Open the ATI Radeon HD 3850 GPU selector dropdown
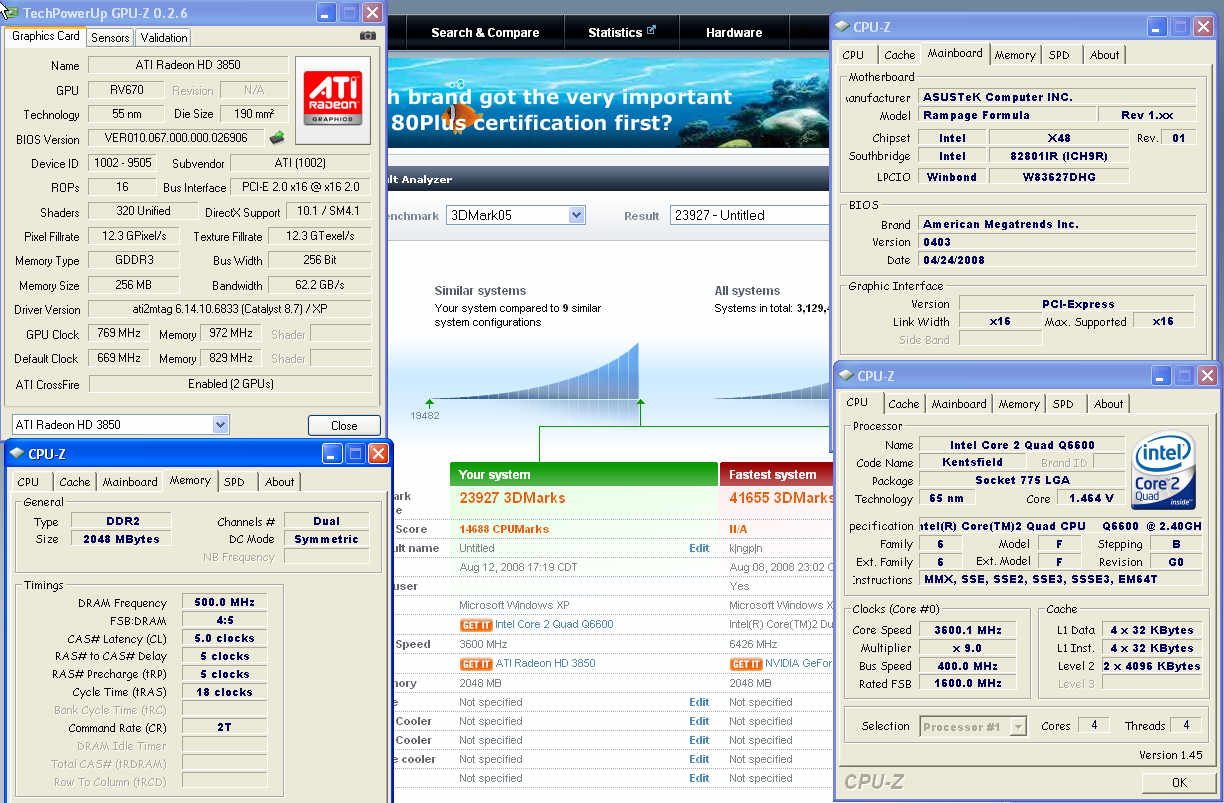Image resolution: width=1224 pixels, height=803 pixels. click(221, 424)
